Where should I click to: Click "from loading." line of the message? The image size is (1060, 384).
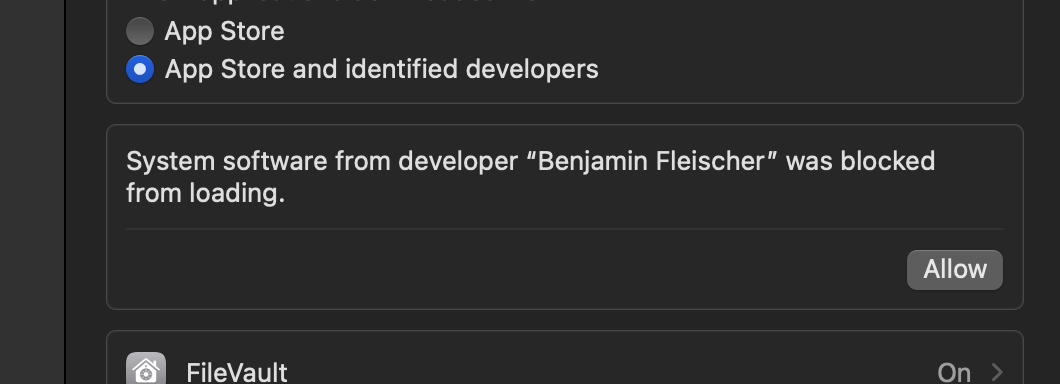click(x=206, y=193)
